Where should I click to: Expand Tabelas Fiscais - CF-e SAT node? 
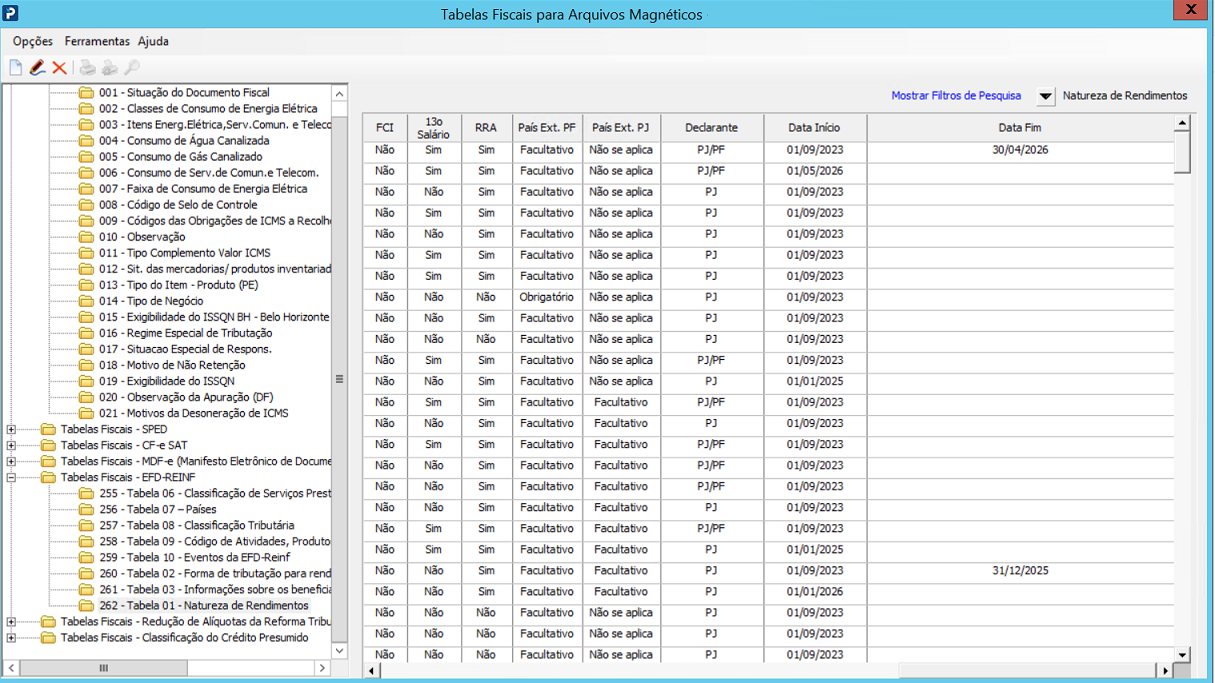click(x=11, y=445)
